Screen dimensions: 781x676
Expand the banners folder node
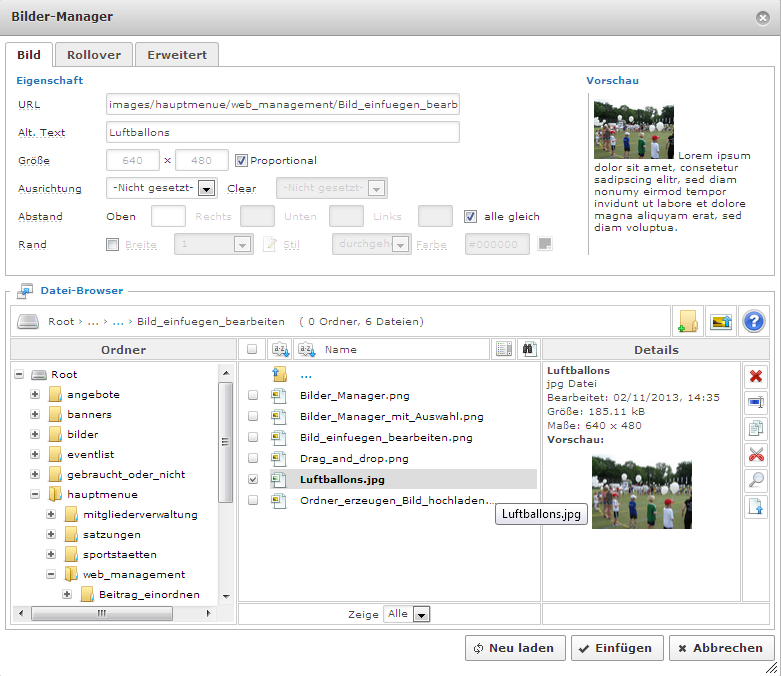[x=35, y=414]
